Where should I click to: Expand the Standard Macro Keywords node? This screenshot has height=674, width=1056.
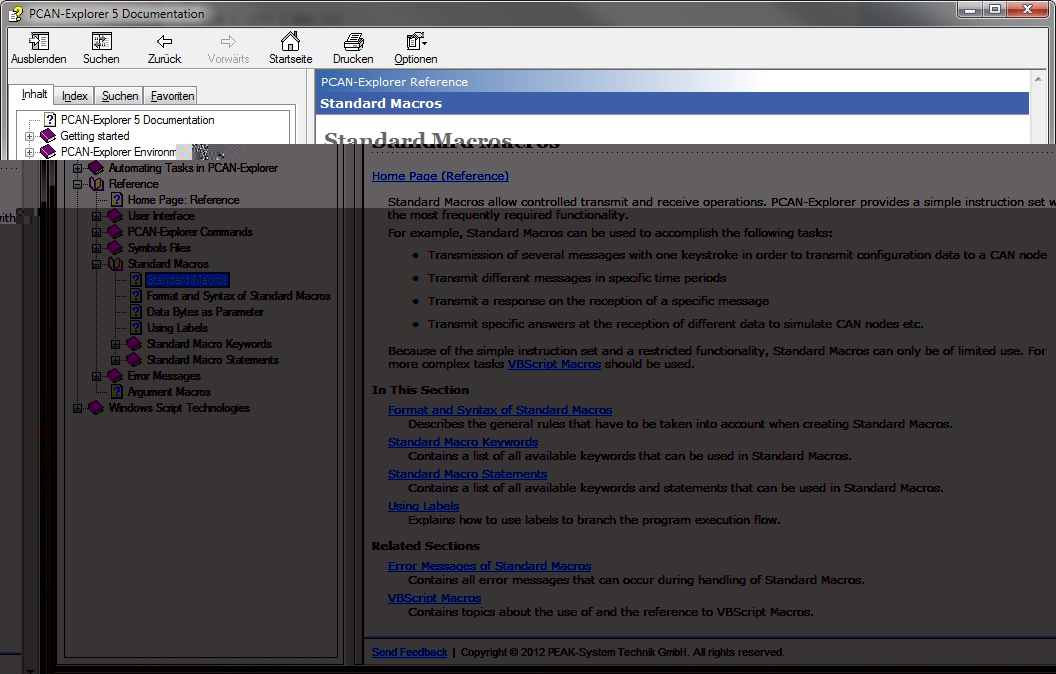pyautogui.click(x=115, y=344)
